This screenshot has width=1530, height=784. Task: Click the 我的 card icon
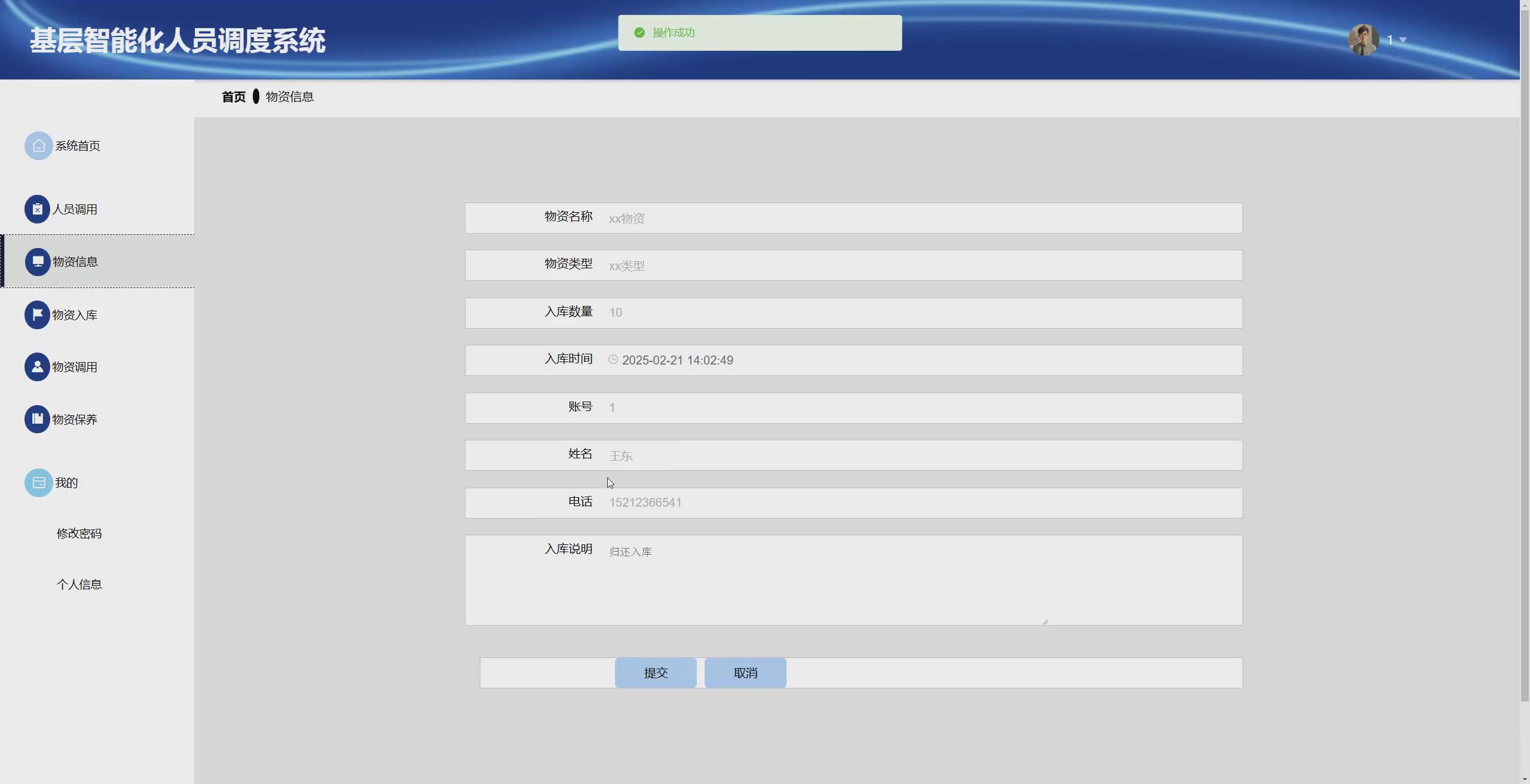coord(38,483)
